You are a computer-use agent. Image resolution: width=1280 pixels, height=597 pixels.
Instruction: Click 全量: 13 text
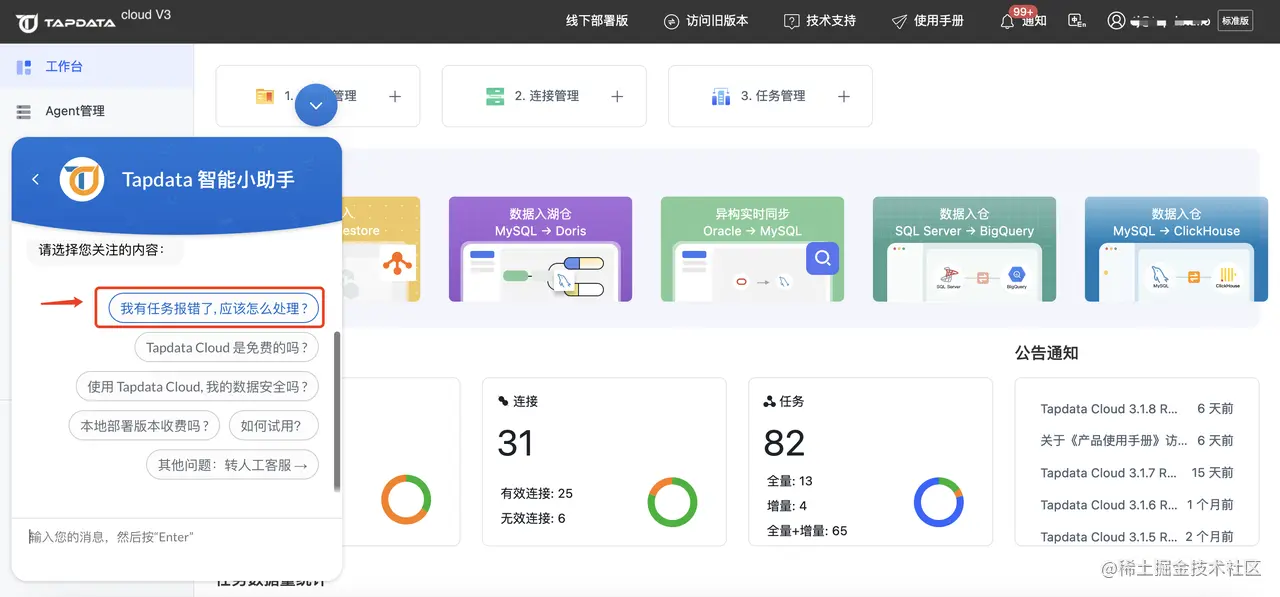click(x=790, y=481)
